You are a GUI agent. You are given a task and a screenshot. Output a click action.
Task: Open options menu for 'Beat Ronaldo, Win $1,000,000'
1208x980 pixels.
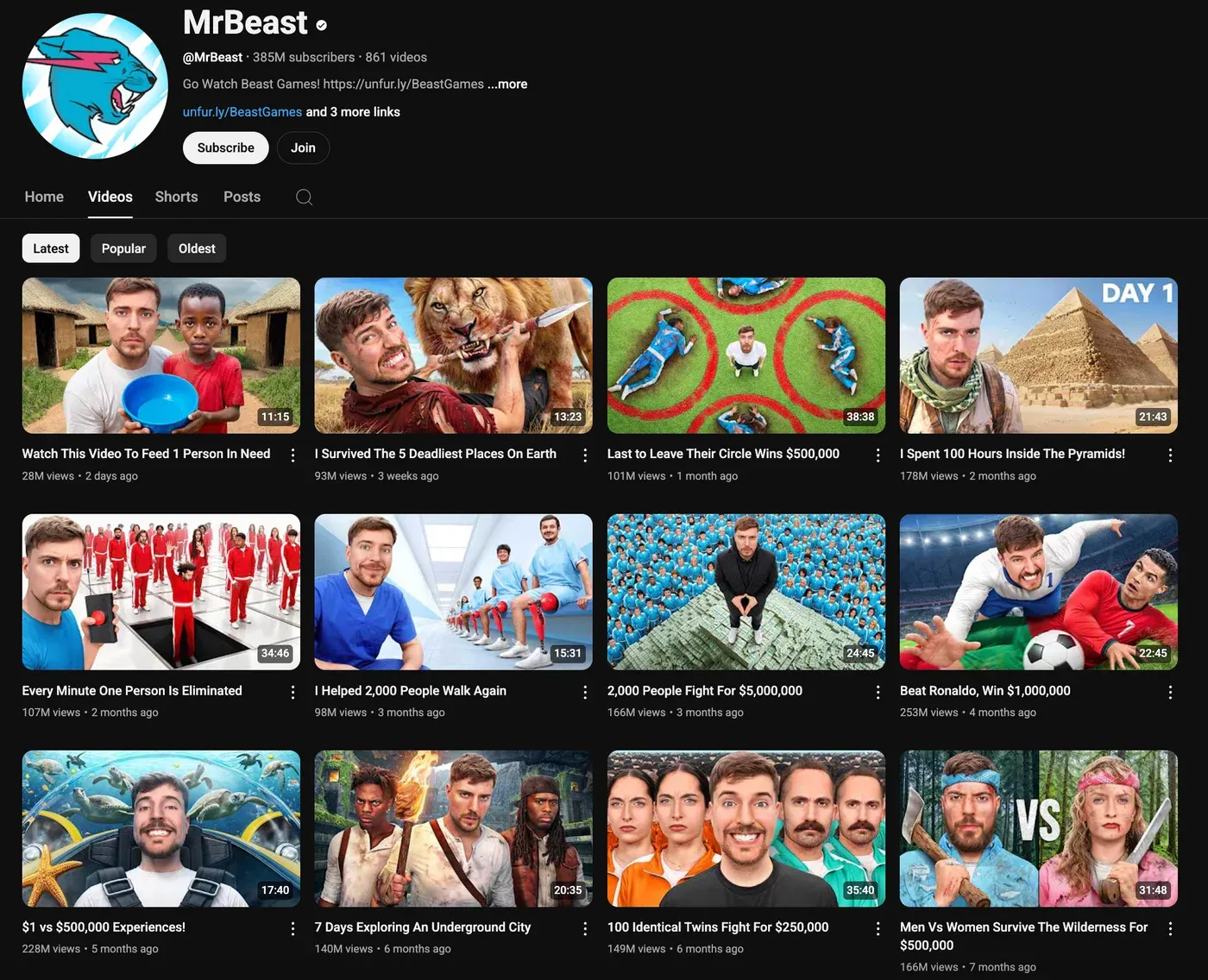click(x=1170, y=692)
